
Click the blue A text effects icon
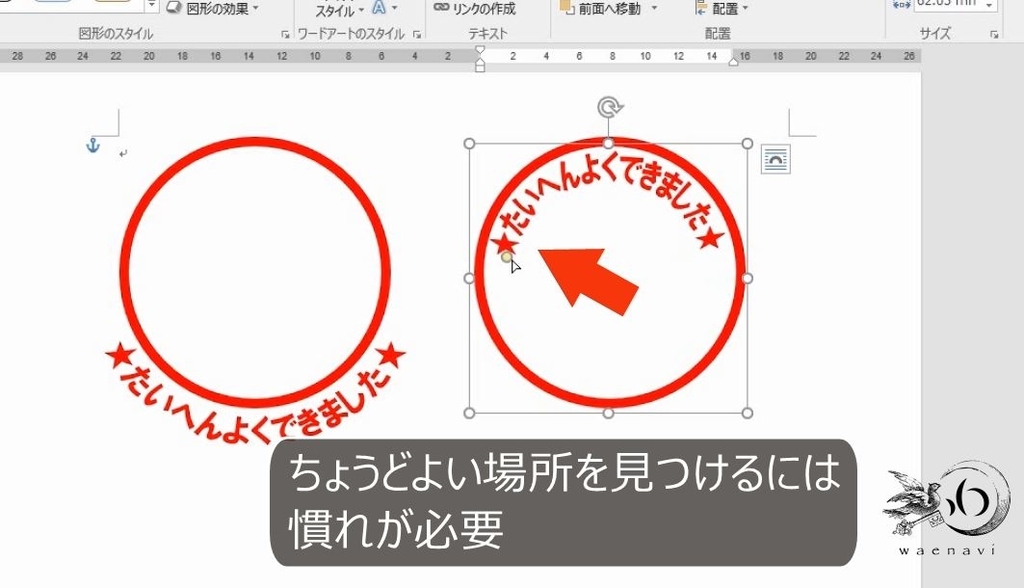pyautogui.click(x=379, y=8)
